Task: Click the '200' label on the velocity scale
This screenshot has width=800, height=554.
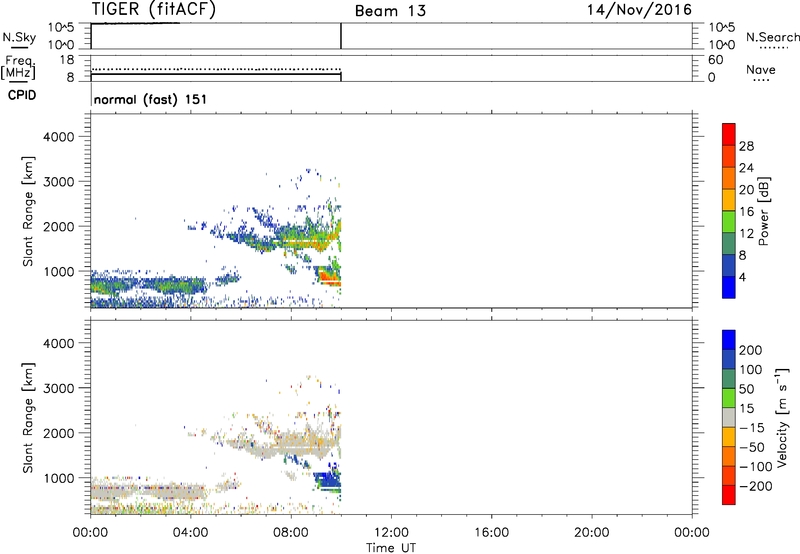Action: tap(751, 350)
